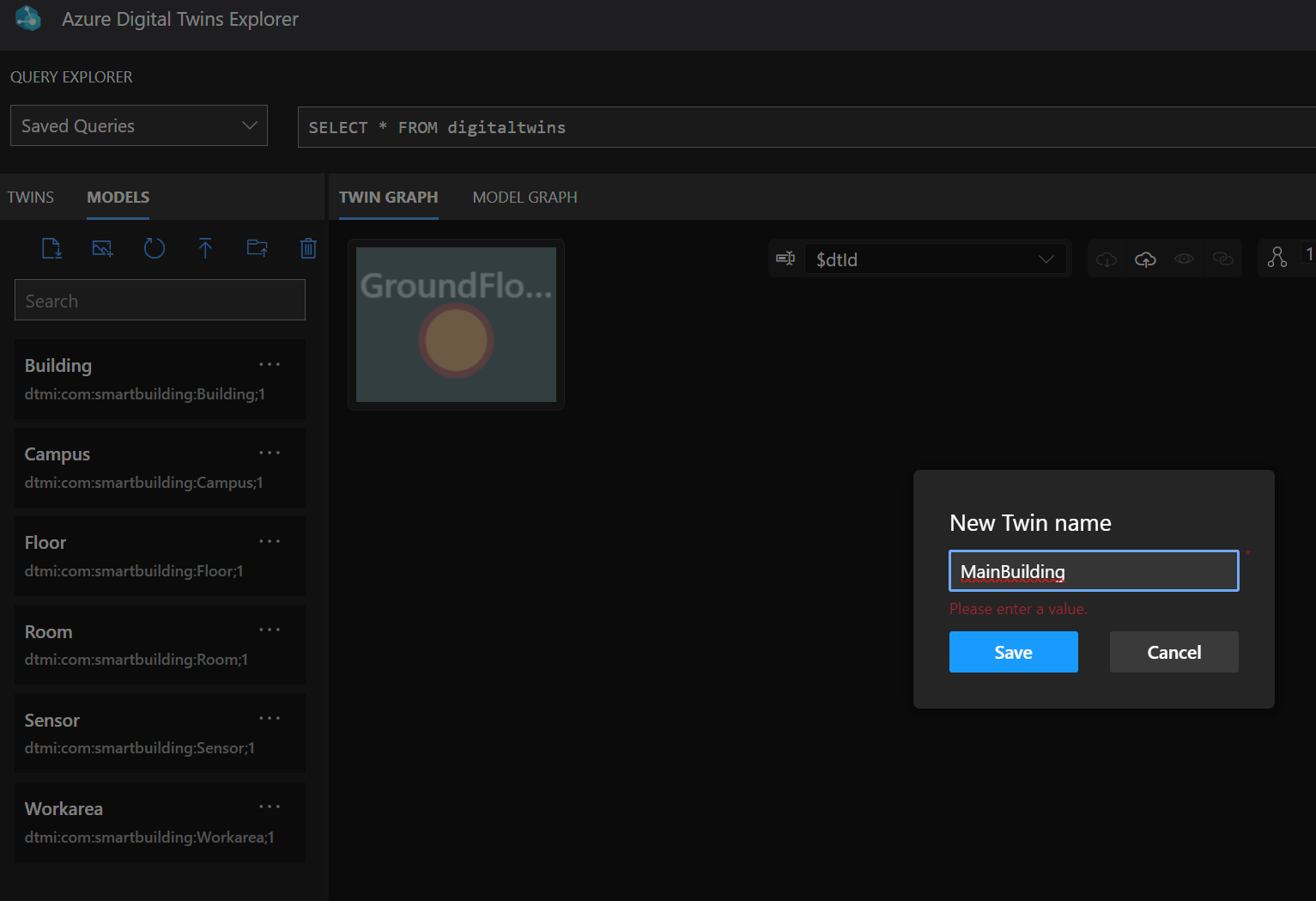The height and width of the screenshot is (901, 1316).
Task: Click Save in New Twin name dialog
Action: [x=1014, y=652]
